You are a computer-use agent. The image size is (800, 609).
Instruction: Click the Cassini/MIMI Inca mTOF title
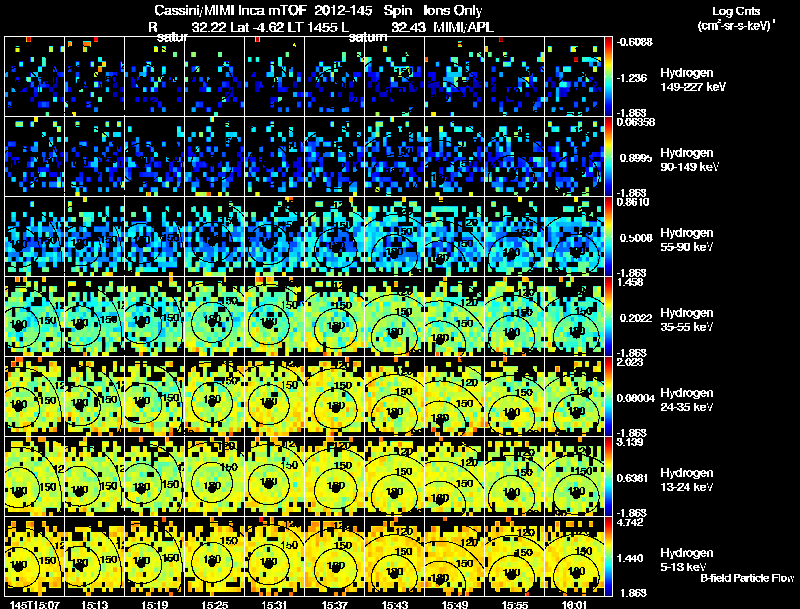[229, 10]
